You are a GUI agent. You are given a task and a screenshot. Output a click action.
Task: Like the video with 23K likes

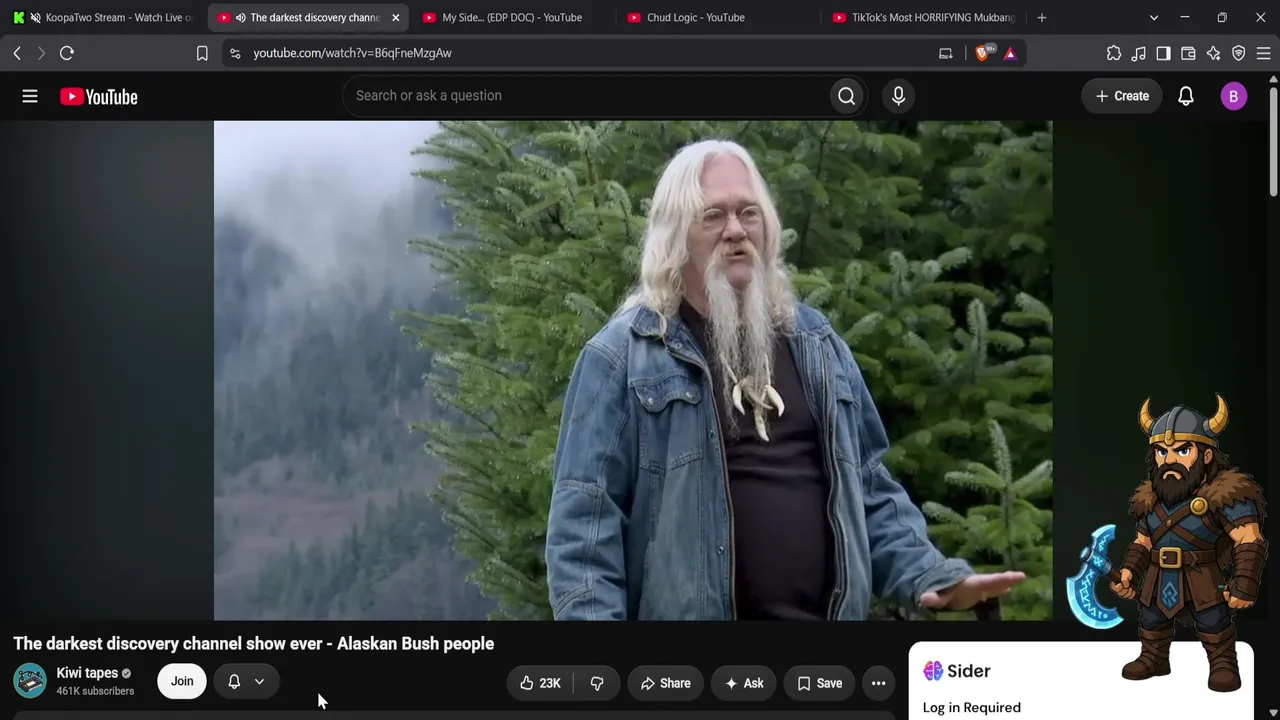pos(540,683)
